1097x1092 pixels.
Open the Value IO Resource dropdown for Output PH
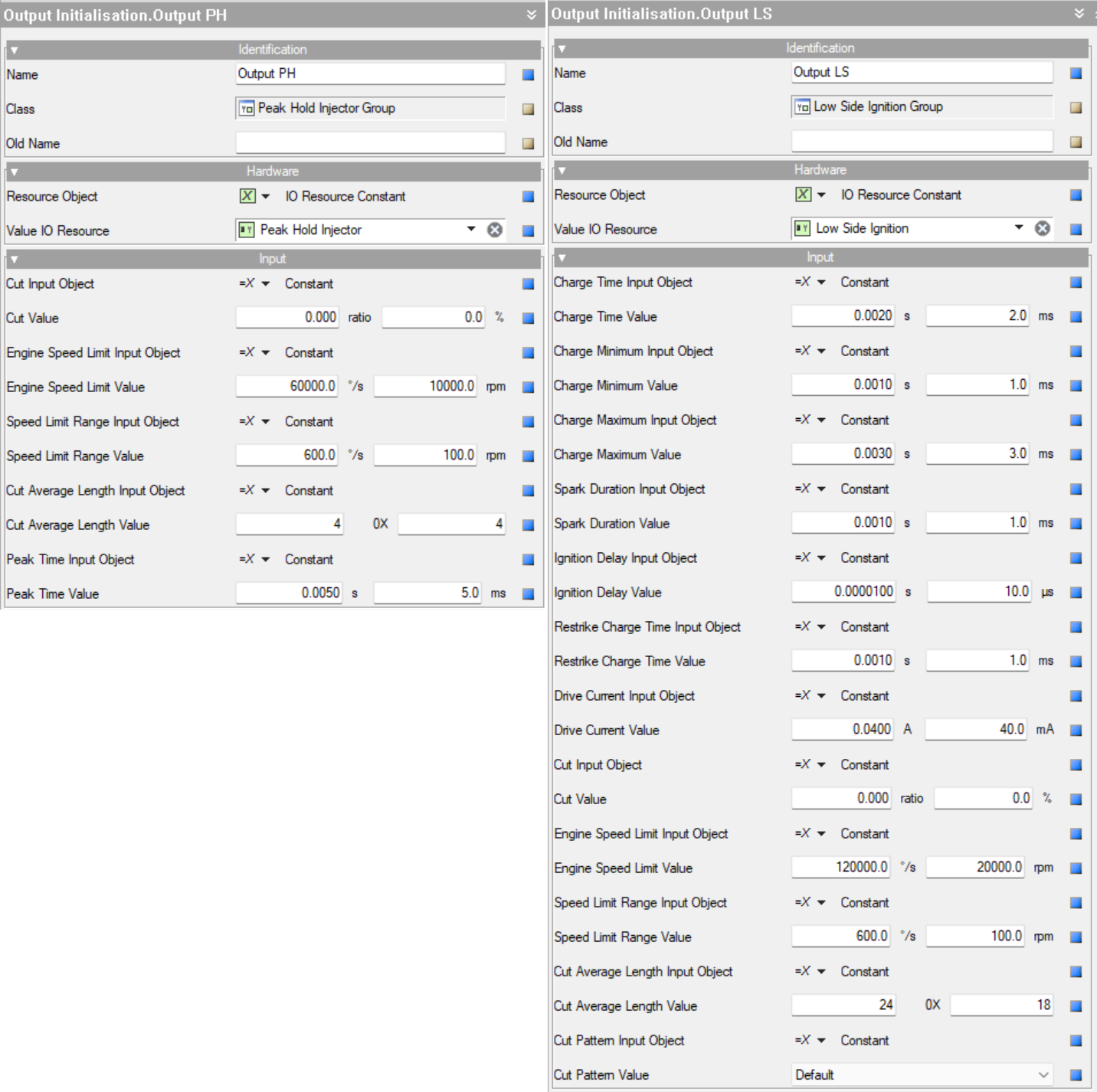[471, 230]
